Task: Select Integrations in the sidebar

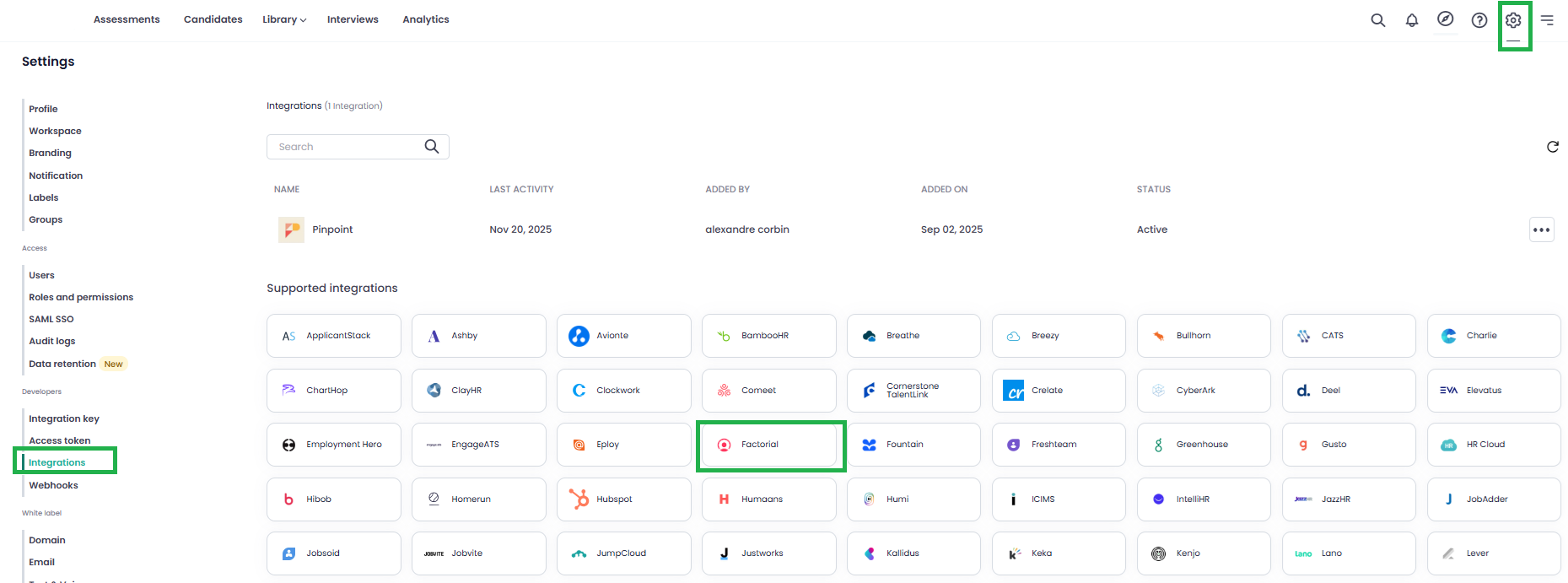Action: (x=57, y=462)
